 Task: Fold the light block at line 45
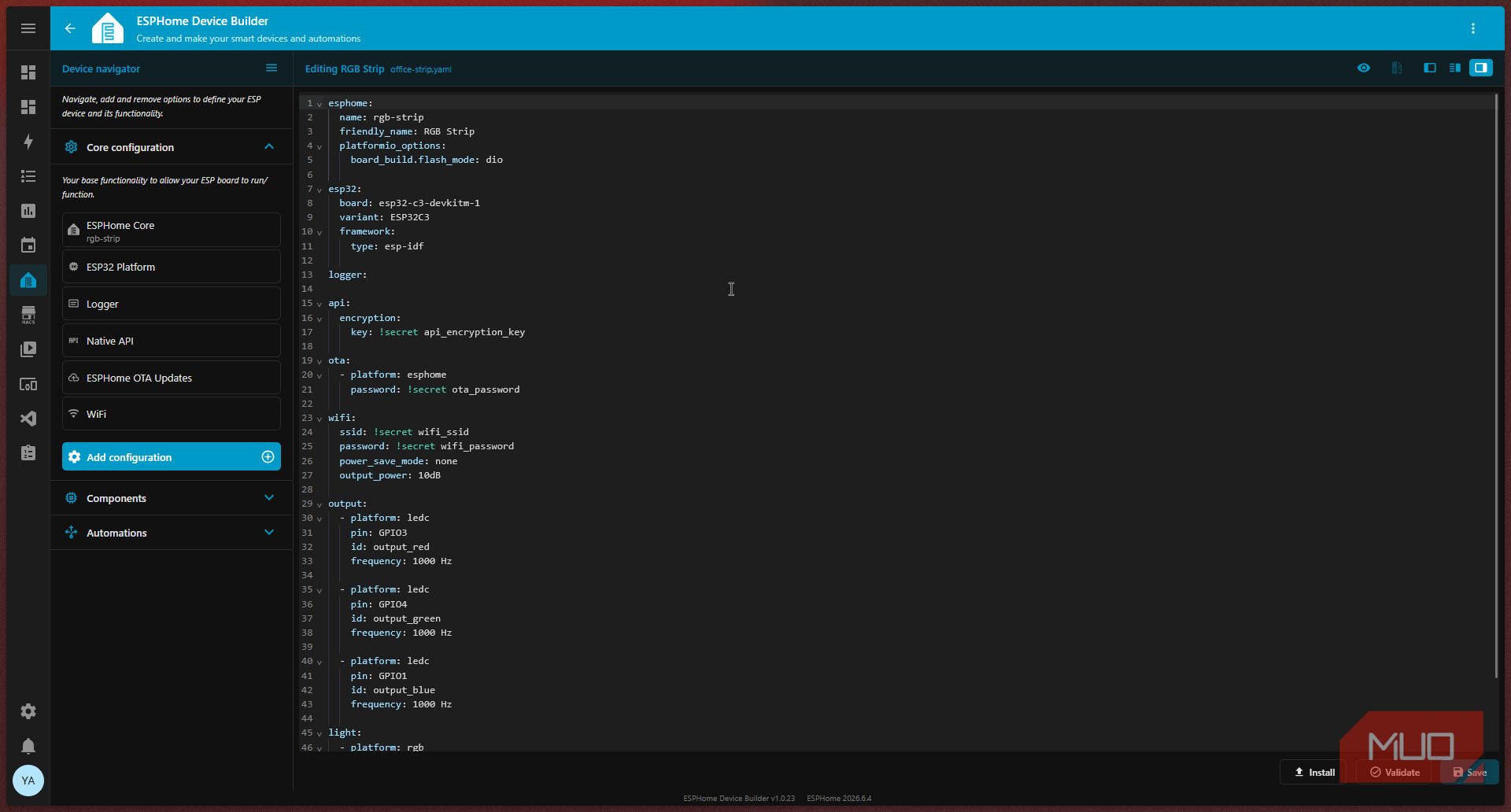[320, 733]
